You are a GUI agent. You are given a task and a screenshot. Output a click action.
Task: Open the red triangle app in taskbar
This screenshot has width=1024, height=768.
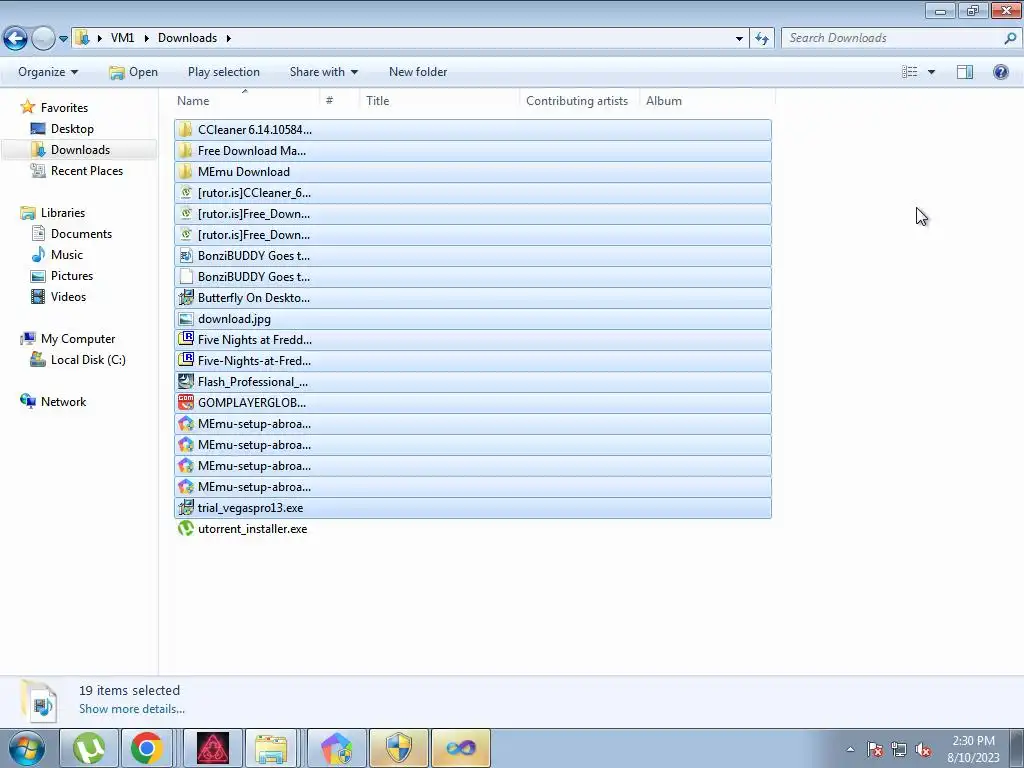pos(213,748)
